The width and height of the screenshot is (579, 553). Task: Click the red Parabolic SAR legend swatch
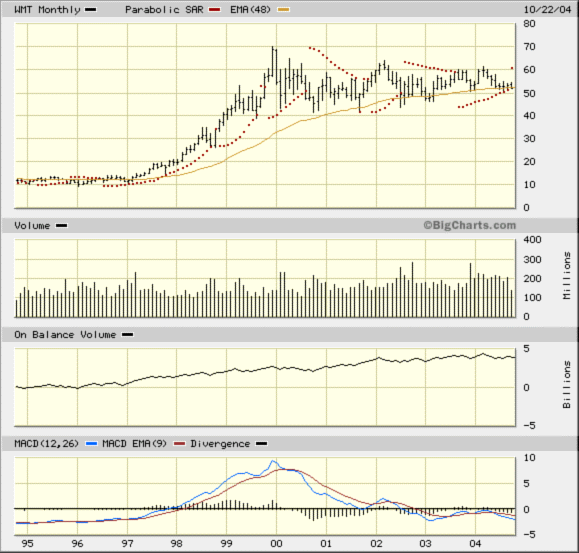click(215, 10)
